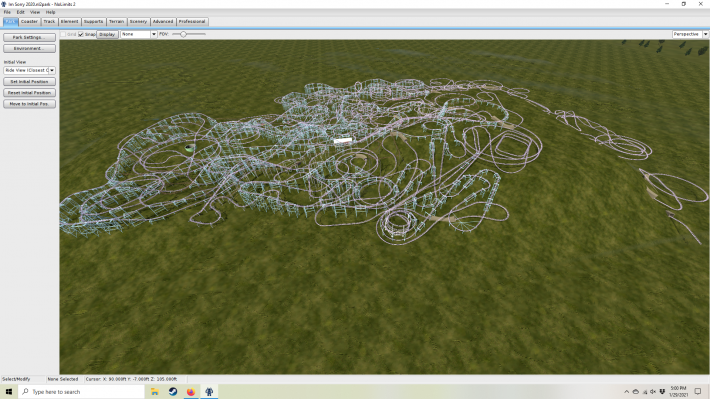This screenshot has height=399, width=710.
Task: Click the taskbar clock and date
Action: [x=678, y=392]
